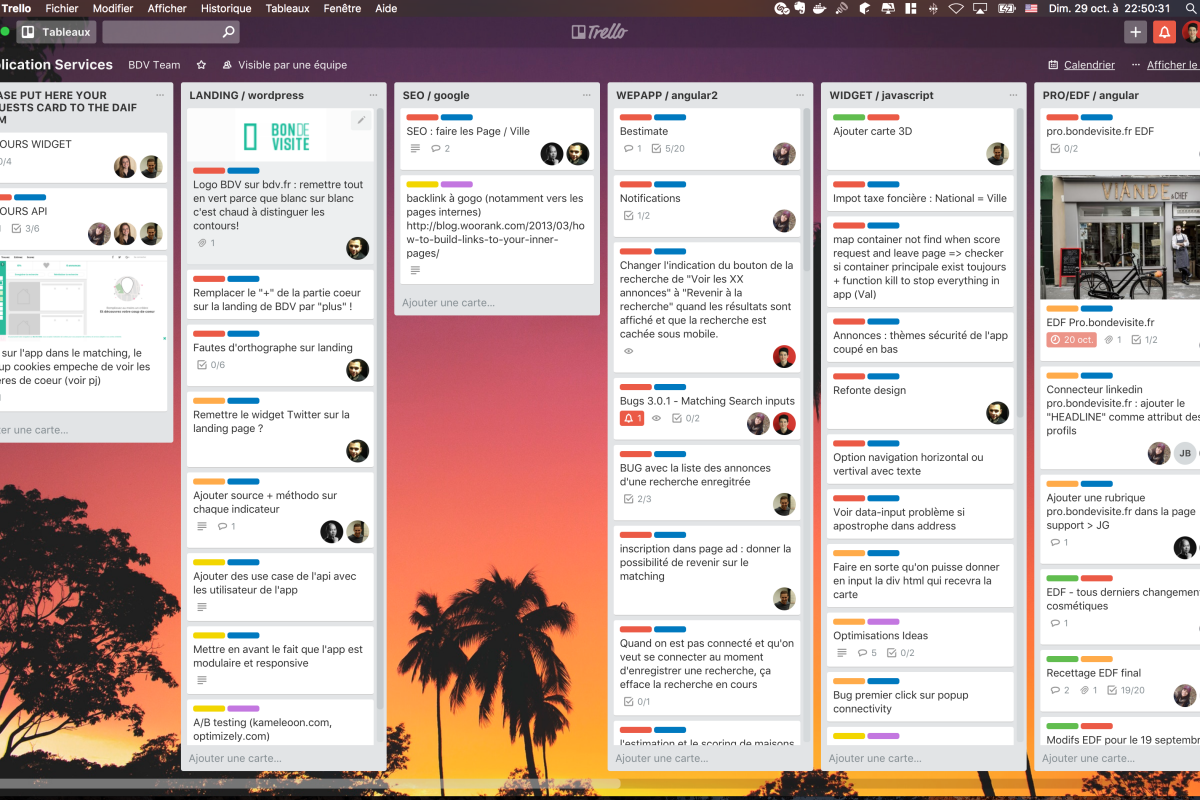
Task: Click checklist 5/20 badge on Bestimate card
Action: pos(667,149)
